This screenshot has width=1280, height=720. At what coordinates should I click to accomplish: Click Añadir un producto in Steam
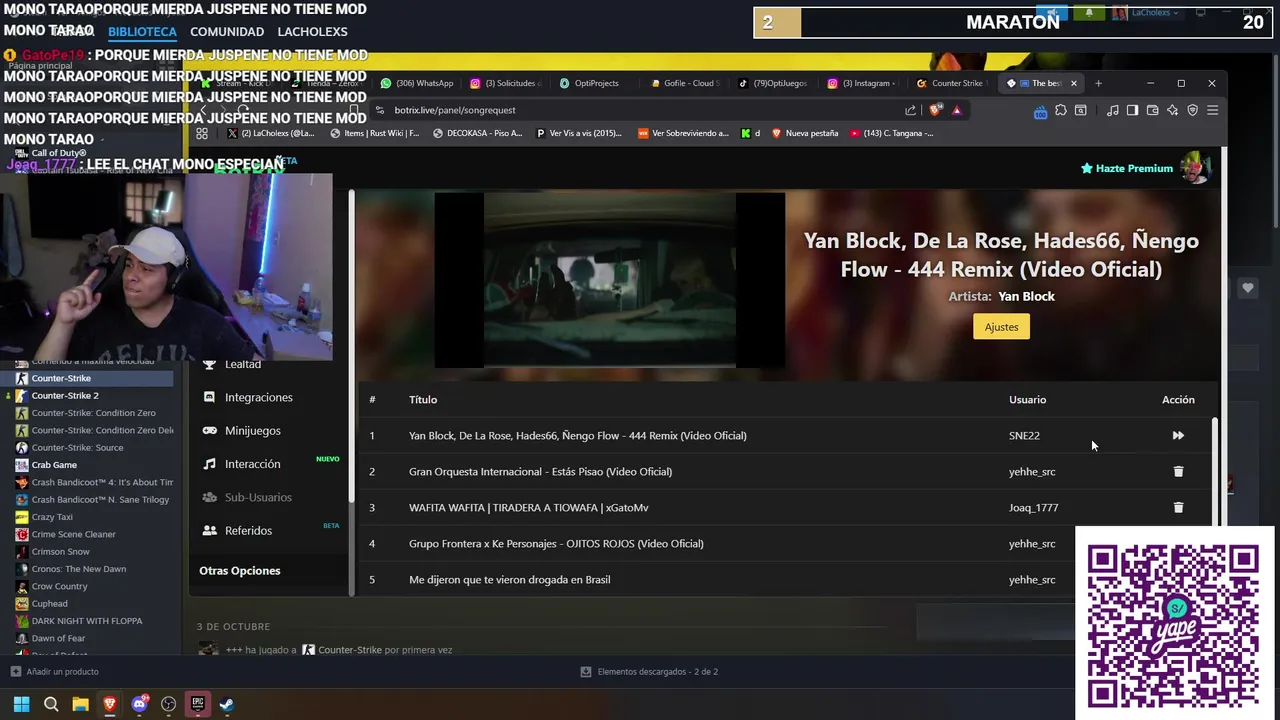click(54, 671)
